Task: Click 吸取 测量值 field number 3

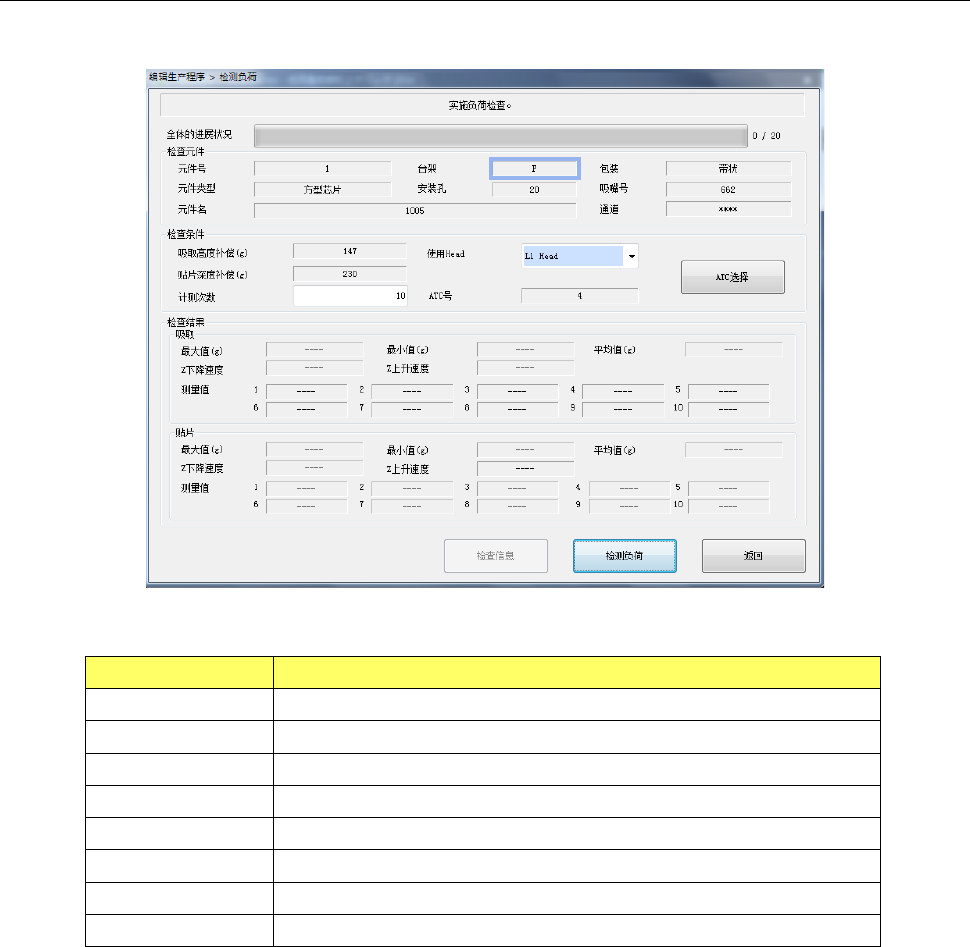Action: pos(517,392)
